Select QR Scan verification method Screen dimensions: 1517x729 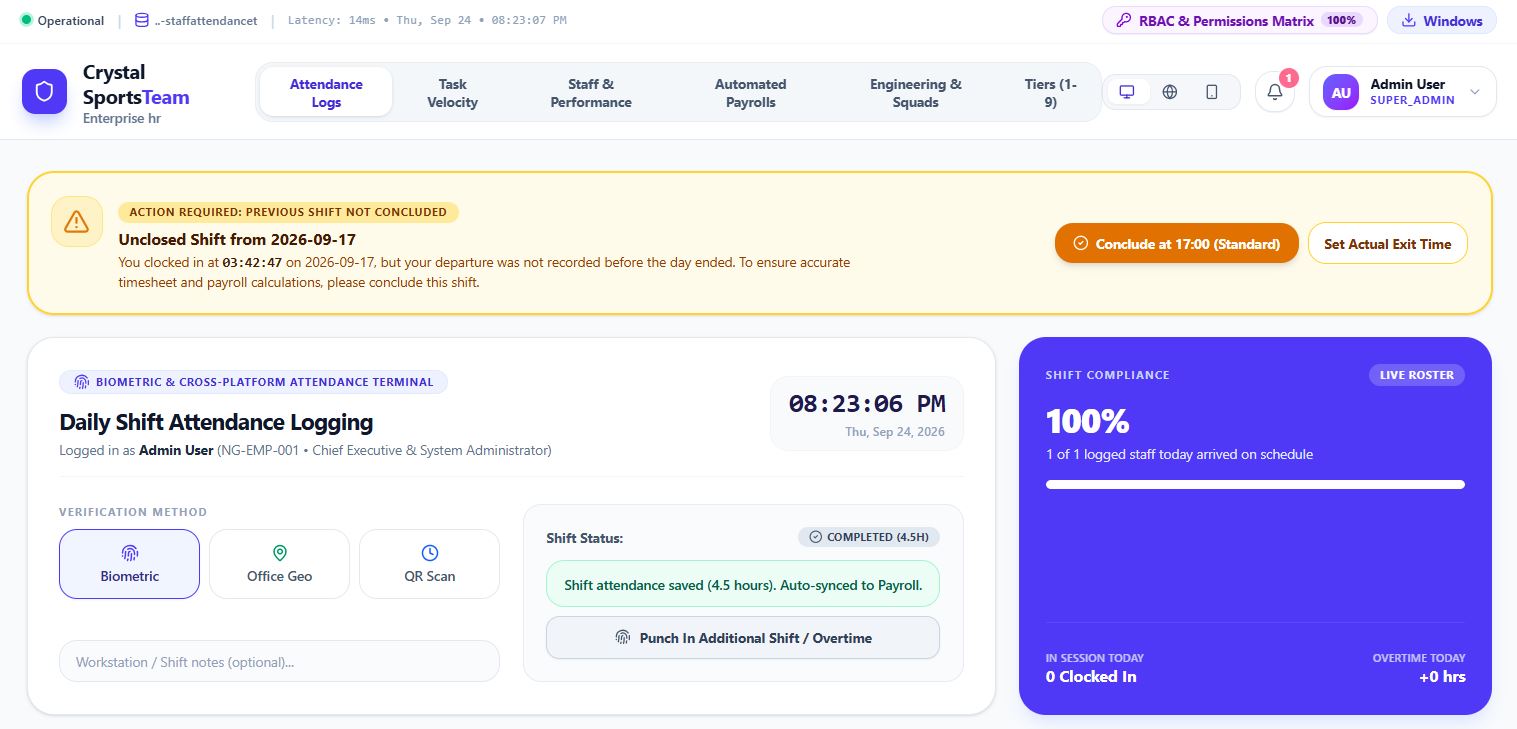click(x=429, y=564)
